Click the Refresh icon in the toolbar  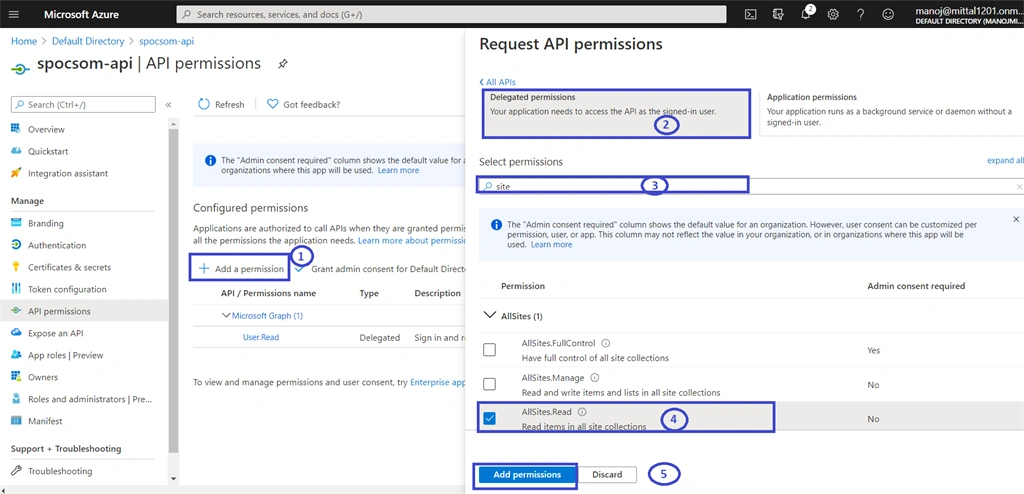tap(204, 105)
